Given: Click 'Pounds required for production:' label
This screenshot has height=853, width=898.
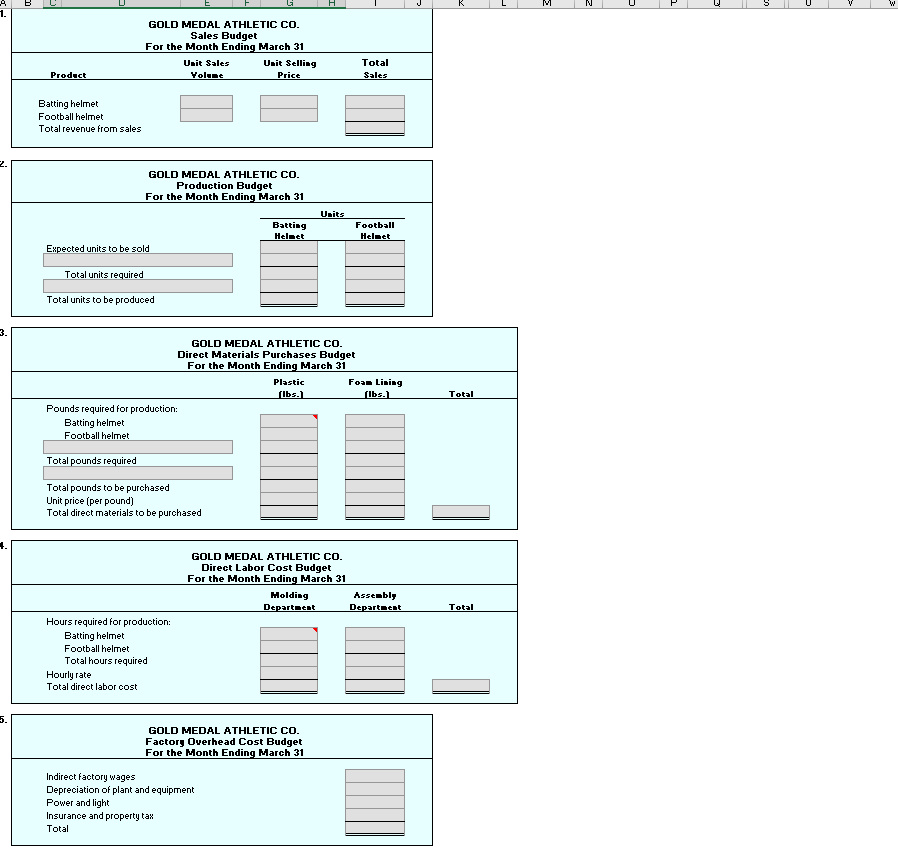Looking at the screenshot, I should [x=112, y=408].
